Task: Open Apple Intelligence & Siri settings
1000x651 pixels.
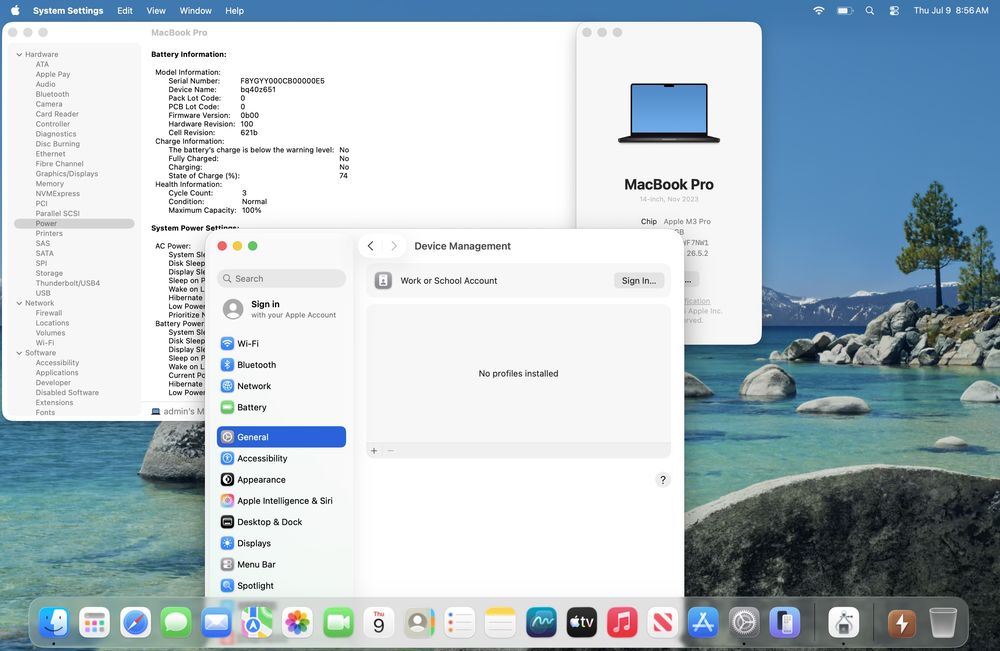Action: pos(281,501)
